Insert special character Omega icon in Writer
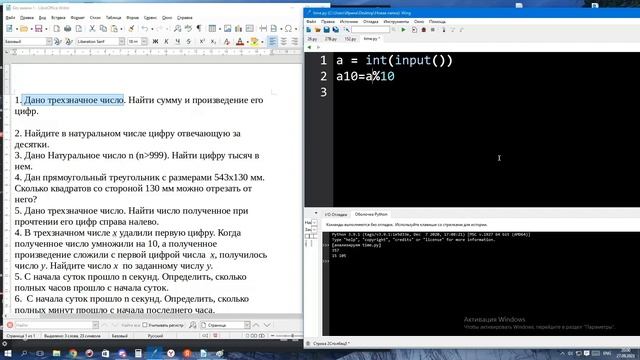This screenshot has width=640, height=360. click(x=288, y=29)
